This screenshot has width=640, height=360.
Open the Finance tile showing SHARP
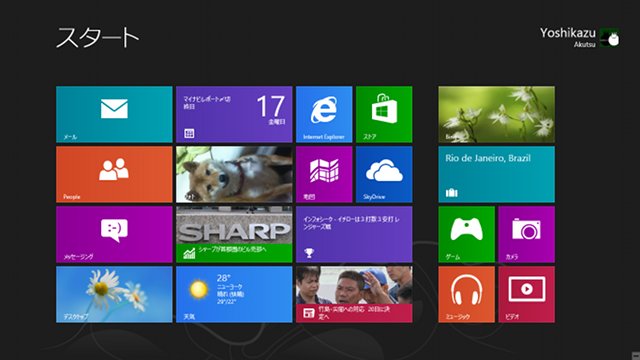[234, 234]
